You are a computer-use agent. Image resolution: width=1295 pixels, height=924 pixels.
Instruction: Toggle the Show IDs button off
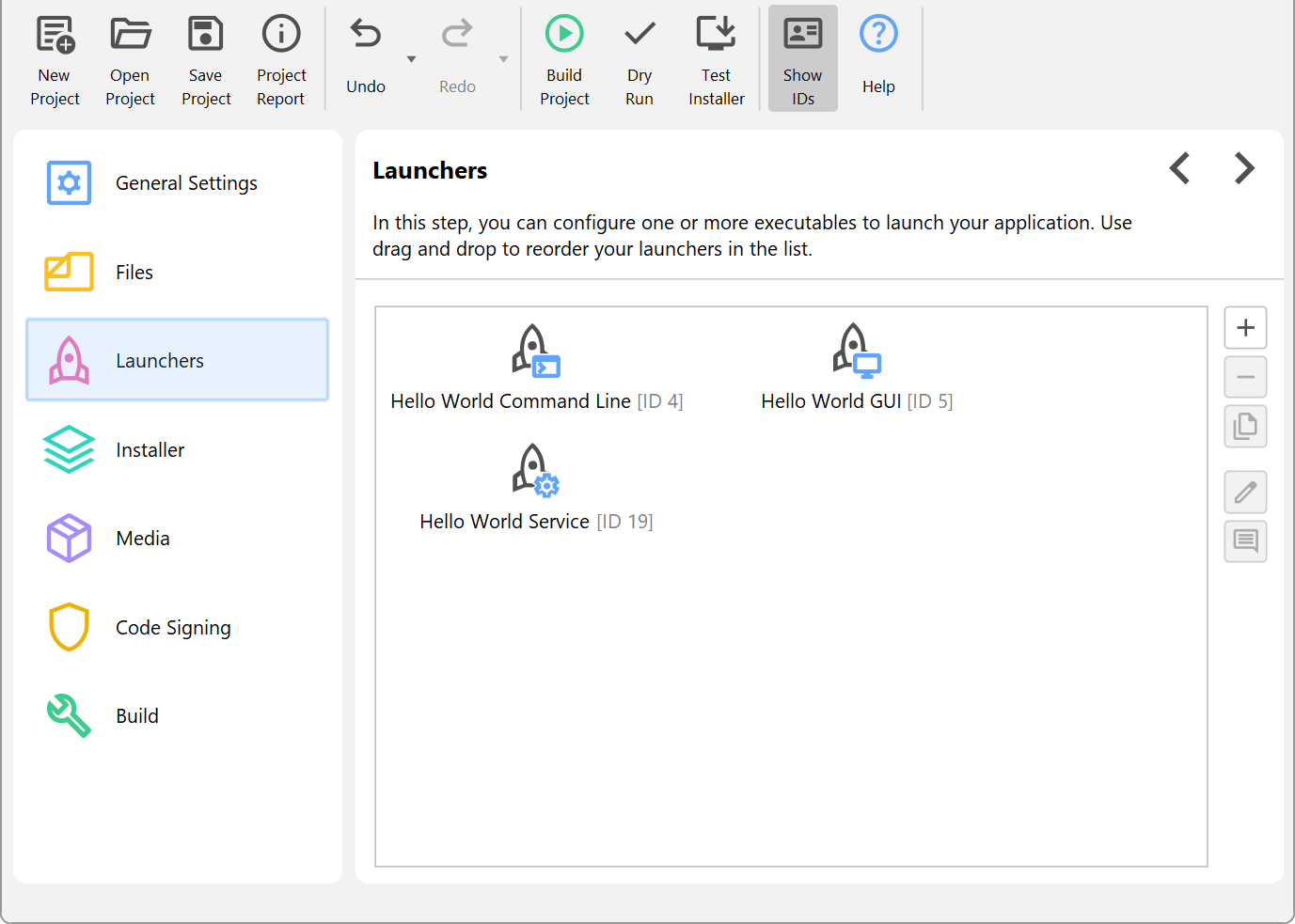pyautogui.click(x=802, y=58)
